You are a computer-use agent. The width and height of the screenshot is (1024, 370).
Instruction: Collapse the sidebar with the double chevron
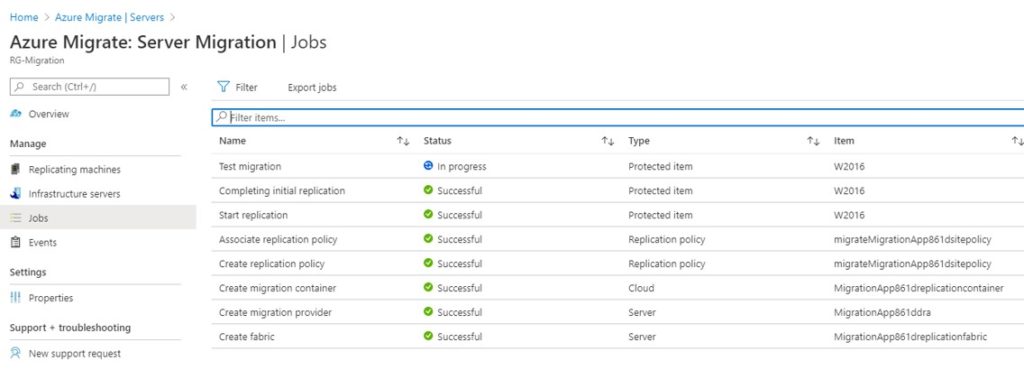point(184,87)
